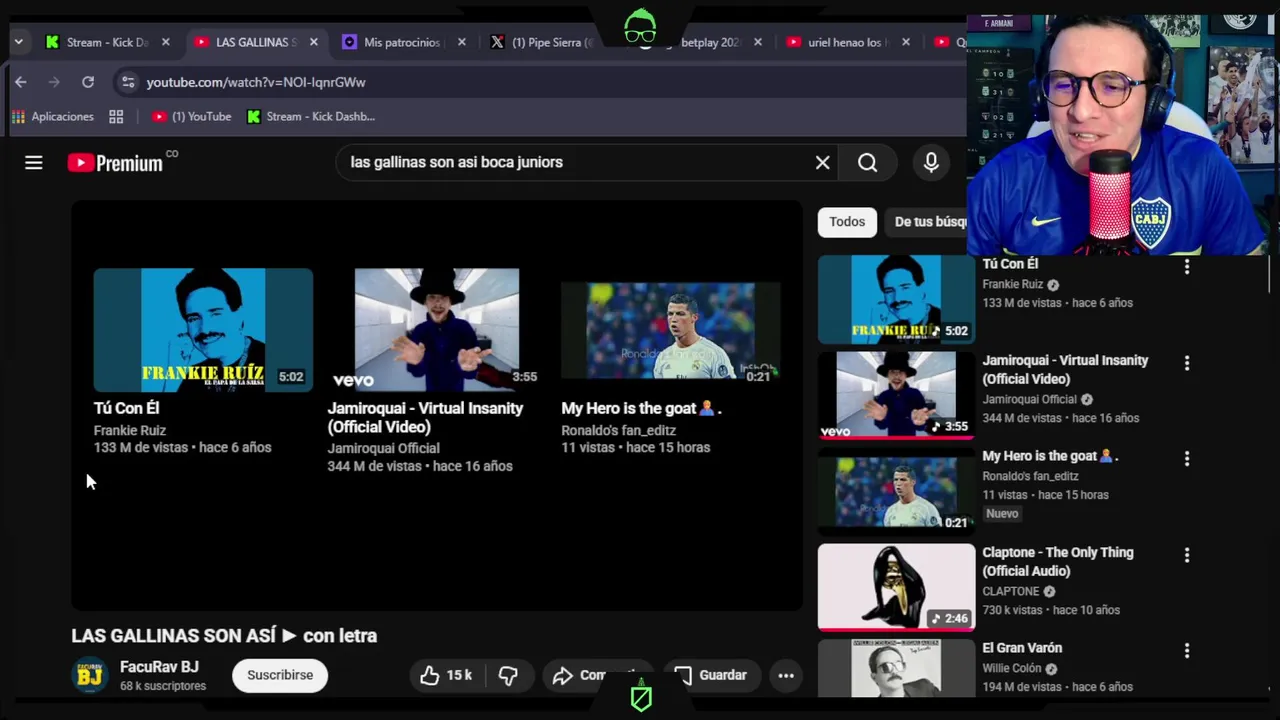Open the Tú Con Él end-screen title
Image resolution: width=1280 pixels, height=720 pixels.
pos(126,408)
